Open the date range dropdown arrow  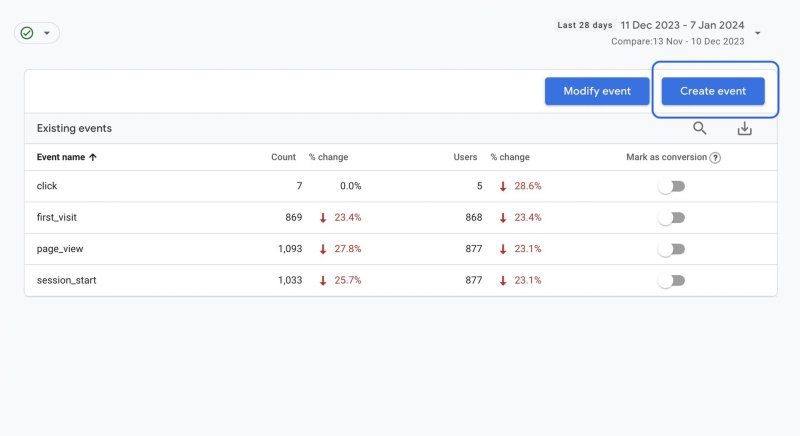pos(758,33)
